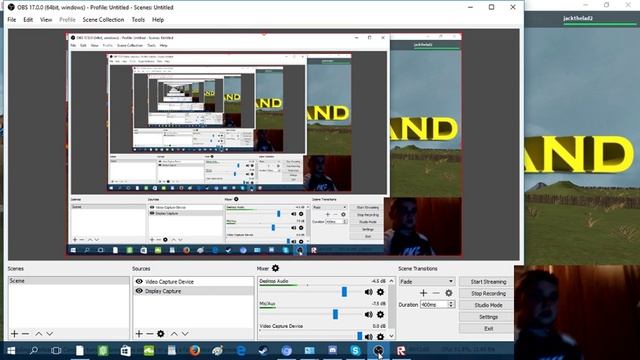Click the Mic/Aux volume slider handle
Screen dimensions: 640x360
pos(335,314)
